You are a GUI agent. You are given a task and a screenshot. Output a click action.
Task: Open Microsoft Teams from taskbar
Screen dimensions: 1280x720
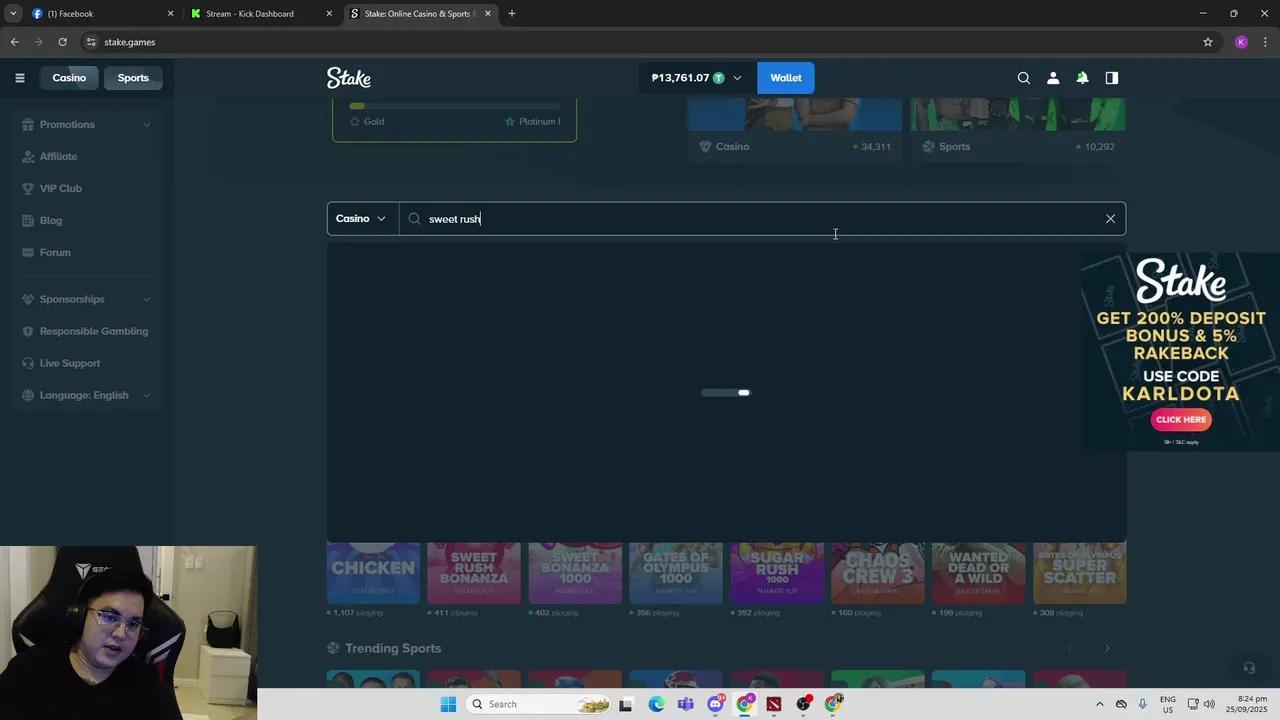(x=685, y=704)
